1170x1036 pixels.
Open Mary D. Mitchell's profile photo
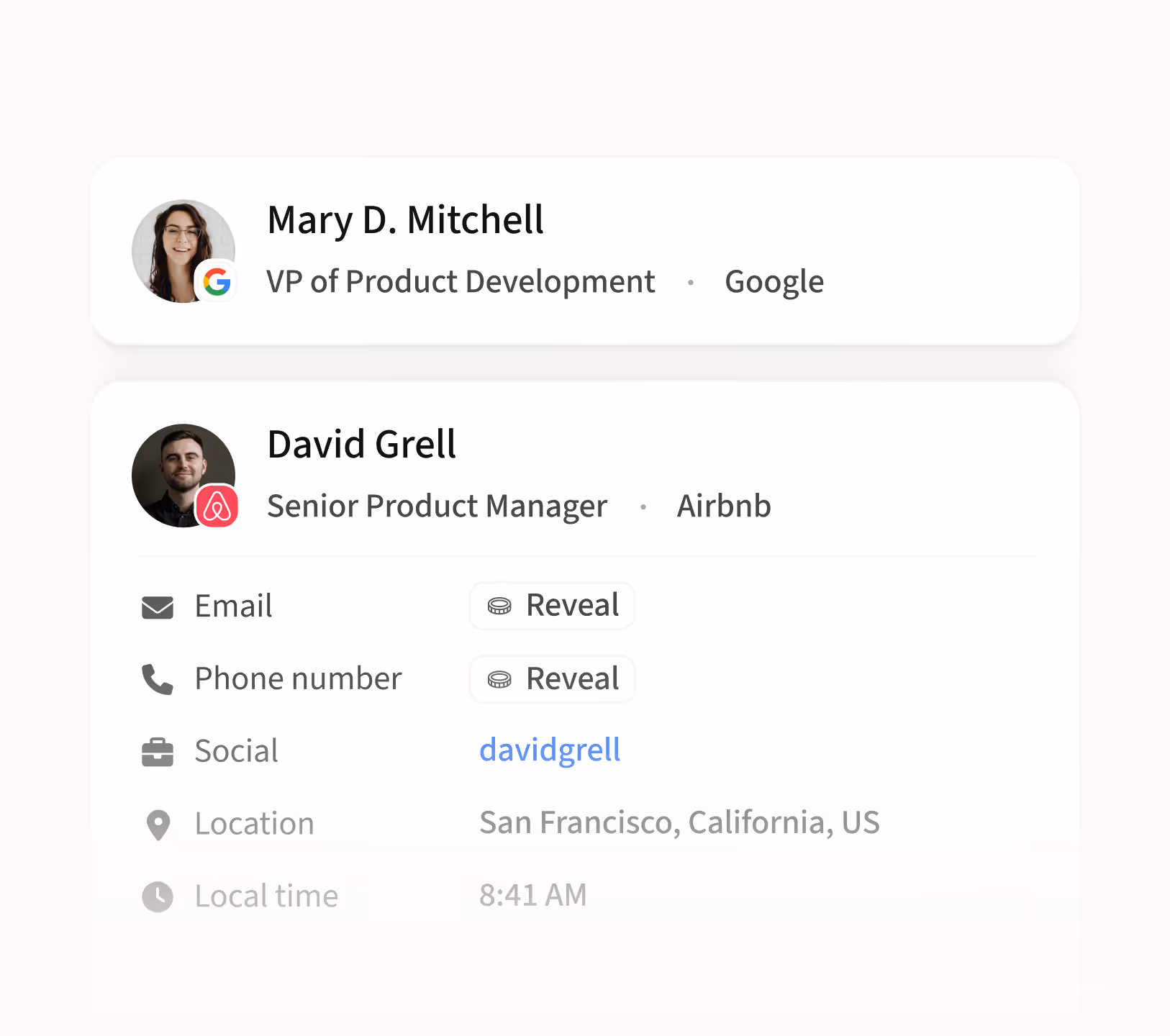[x=183, y=251]
